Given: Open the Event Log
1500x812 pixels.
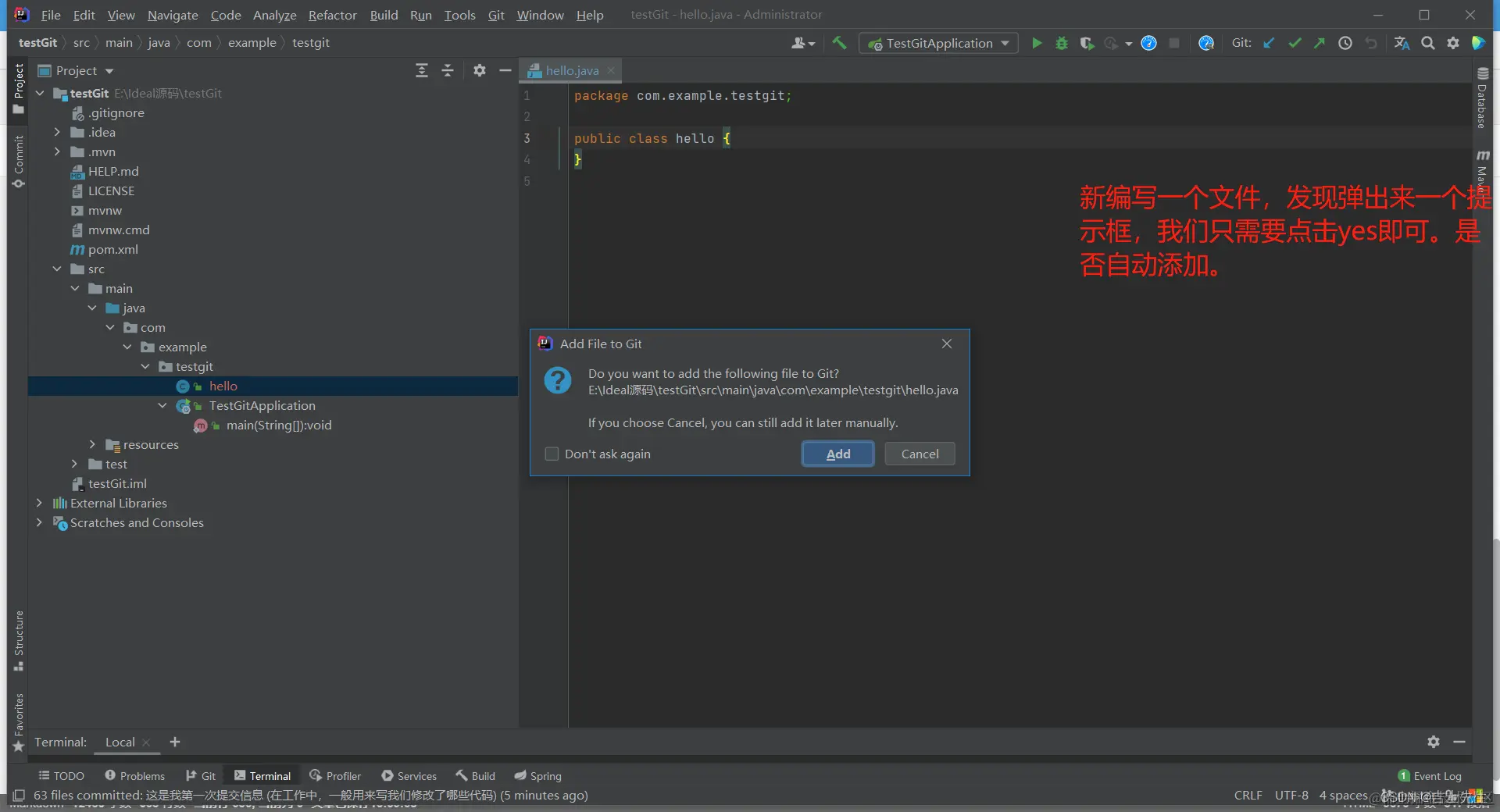Looking at the screenshot, I should pos(1430,776).
